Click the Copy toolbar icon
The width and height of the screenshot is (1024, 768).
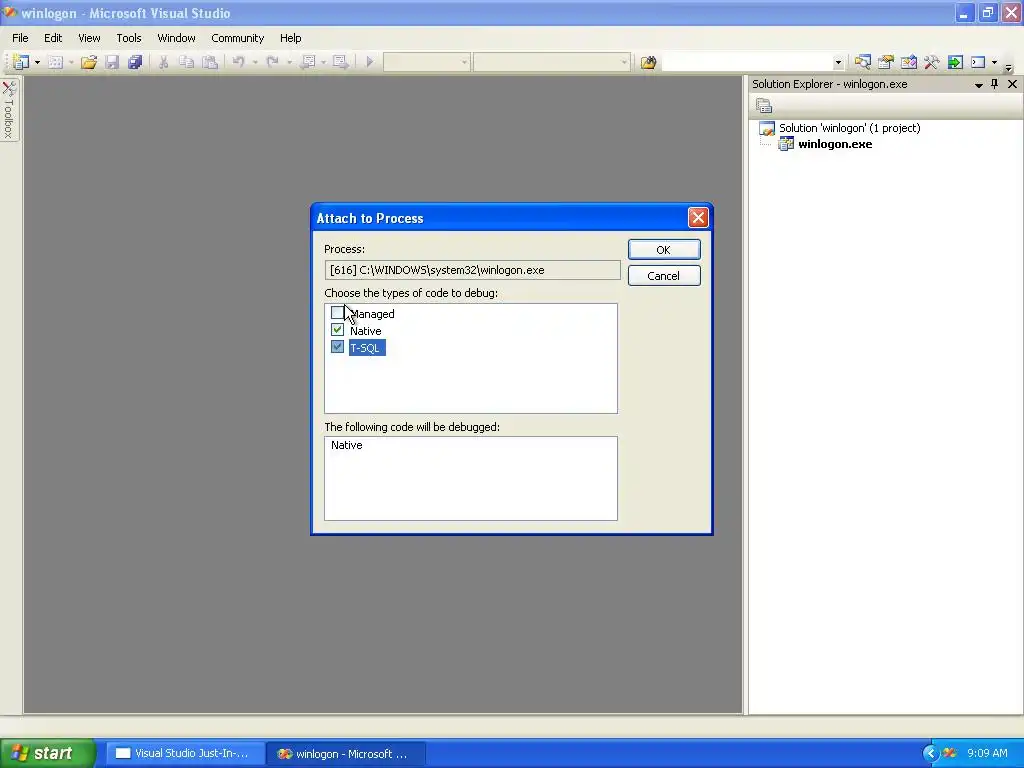tap(187, 62)
